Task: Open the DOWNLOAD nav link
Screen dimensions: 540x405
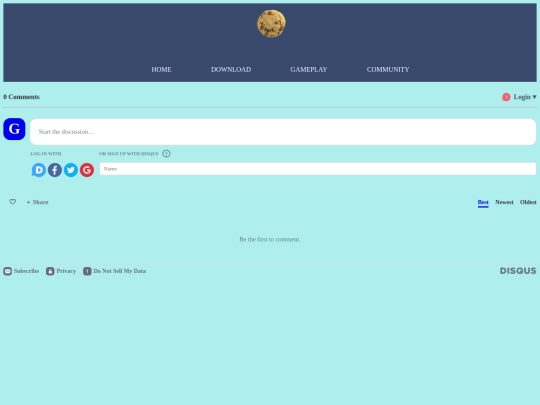Action: [231, 70]
